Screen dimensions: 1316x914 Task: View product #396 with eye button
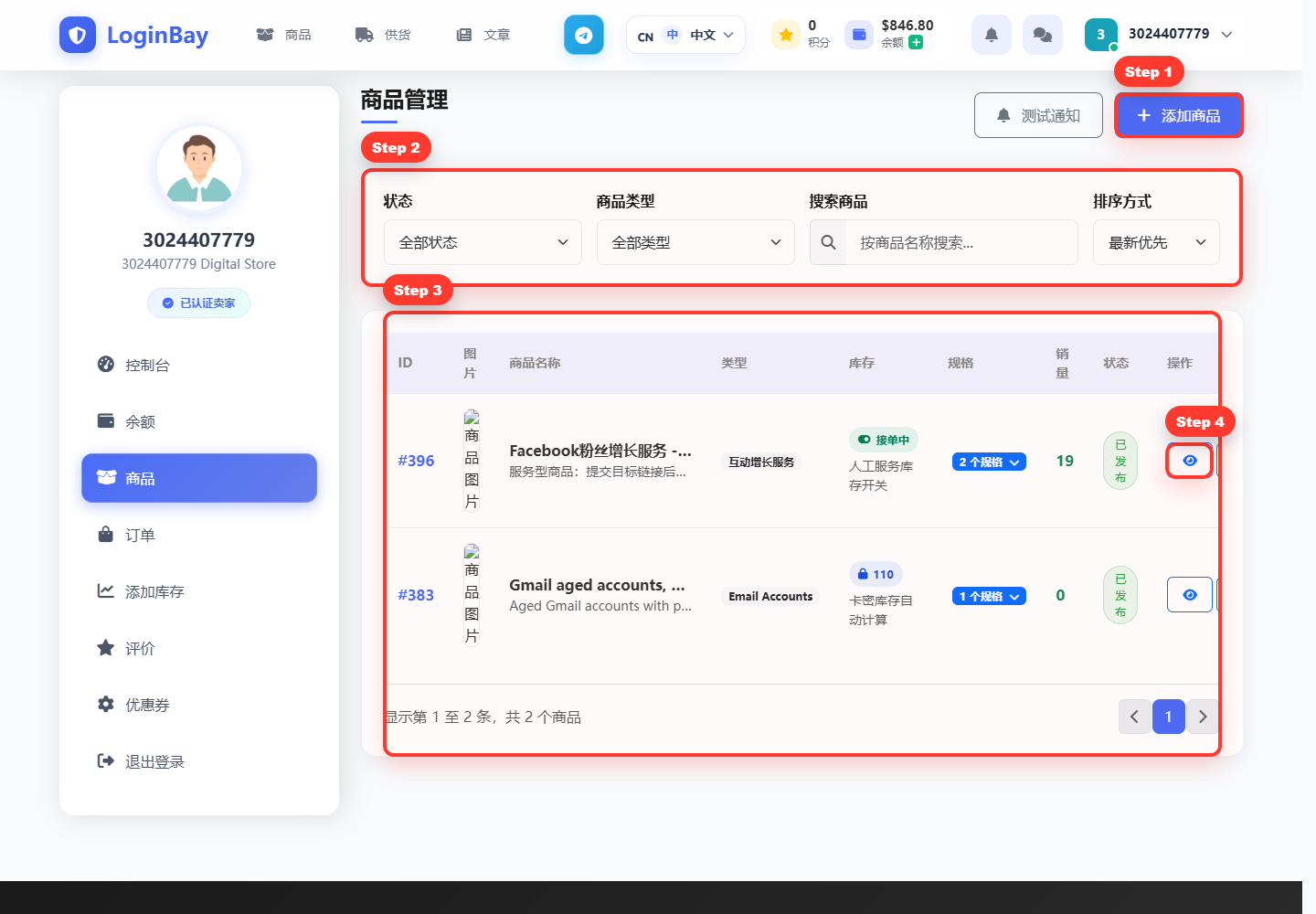(1190, 461)
